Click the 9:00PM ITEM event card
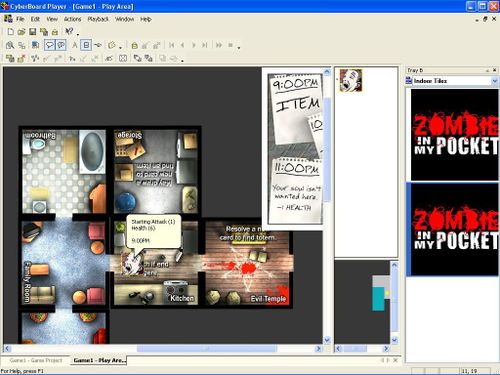 coord(295,109)
